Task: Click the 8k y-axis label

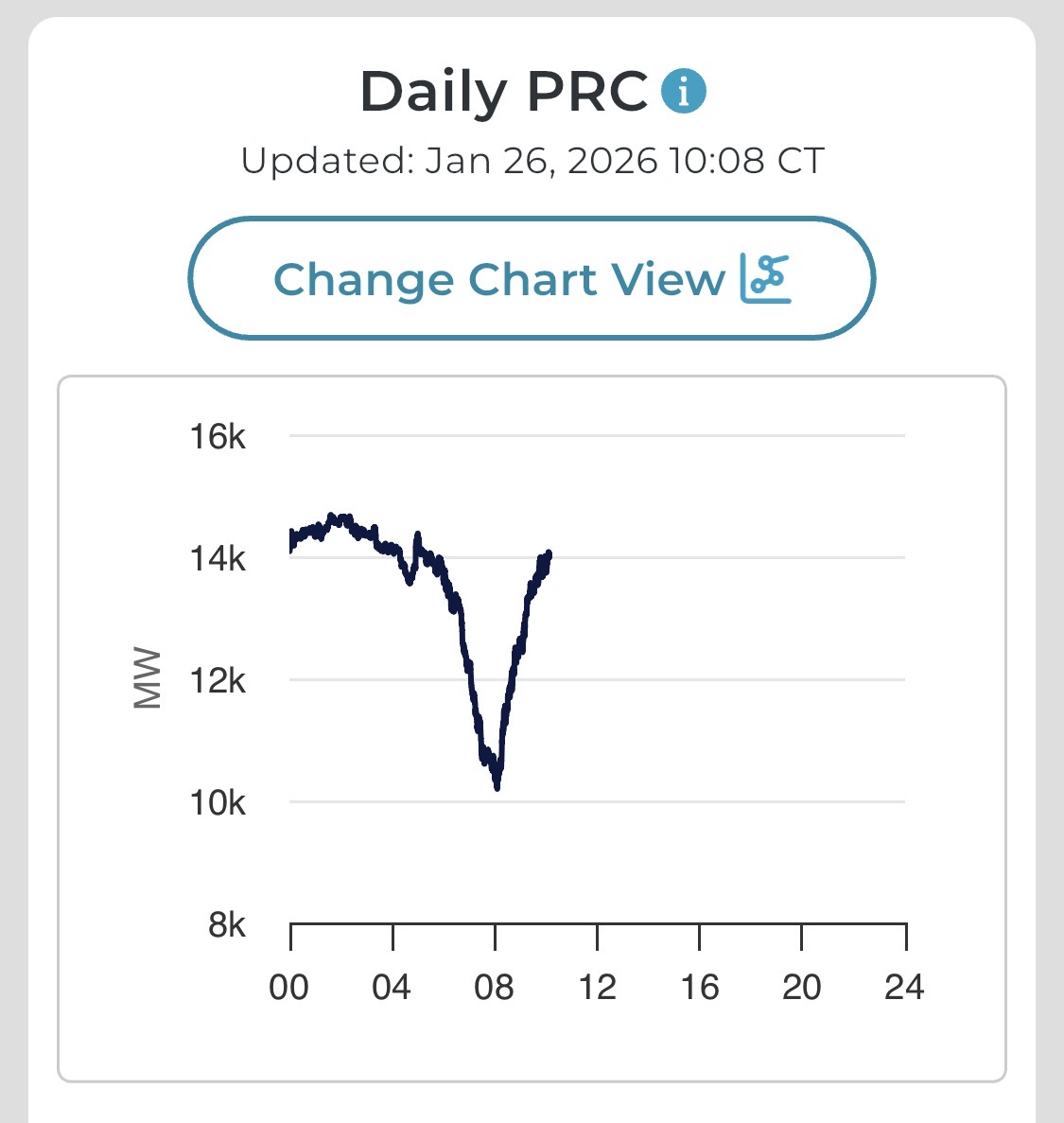Action: pyautogui.click(x=227, y=924)
